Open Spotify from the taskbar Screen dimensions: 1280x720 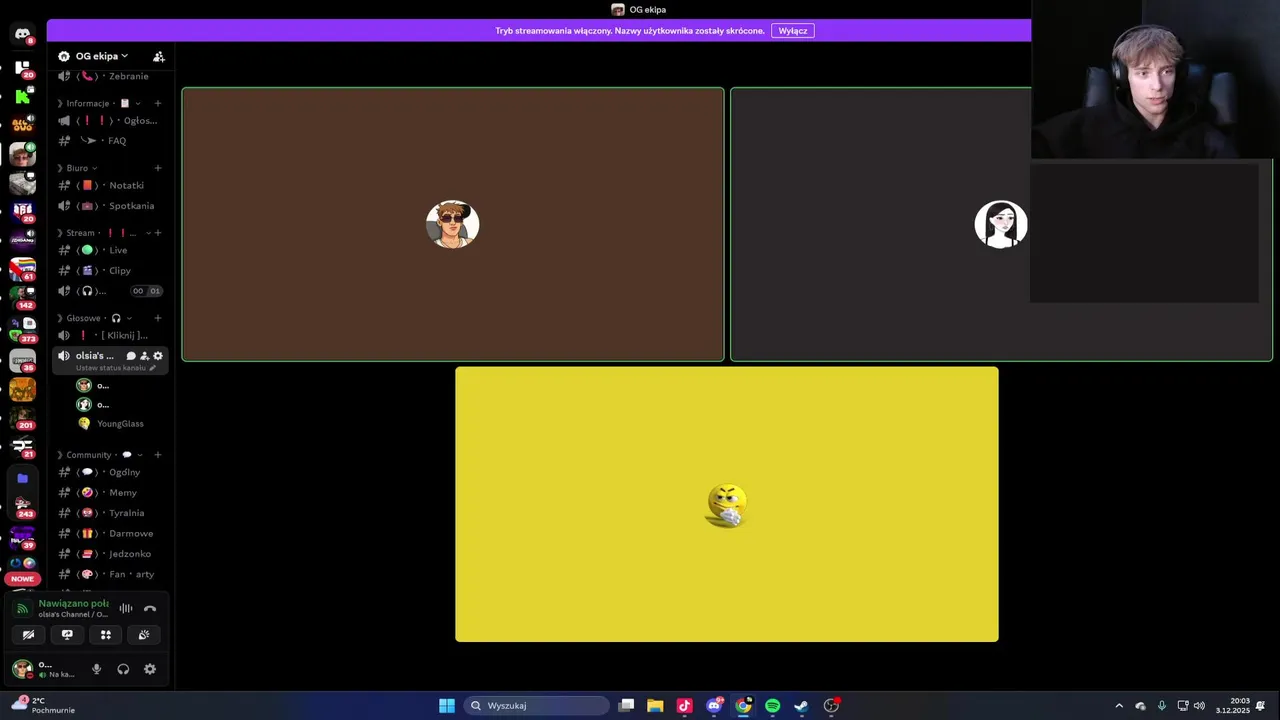(x=772, y=706)
